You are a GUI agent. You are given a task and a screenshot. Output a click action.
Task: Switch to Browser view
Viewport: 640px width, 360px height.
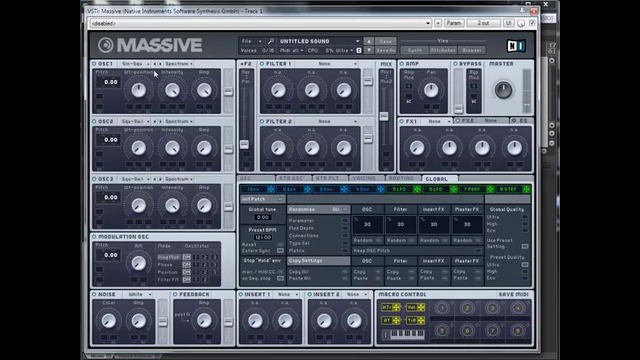(x=472, y=50)
